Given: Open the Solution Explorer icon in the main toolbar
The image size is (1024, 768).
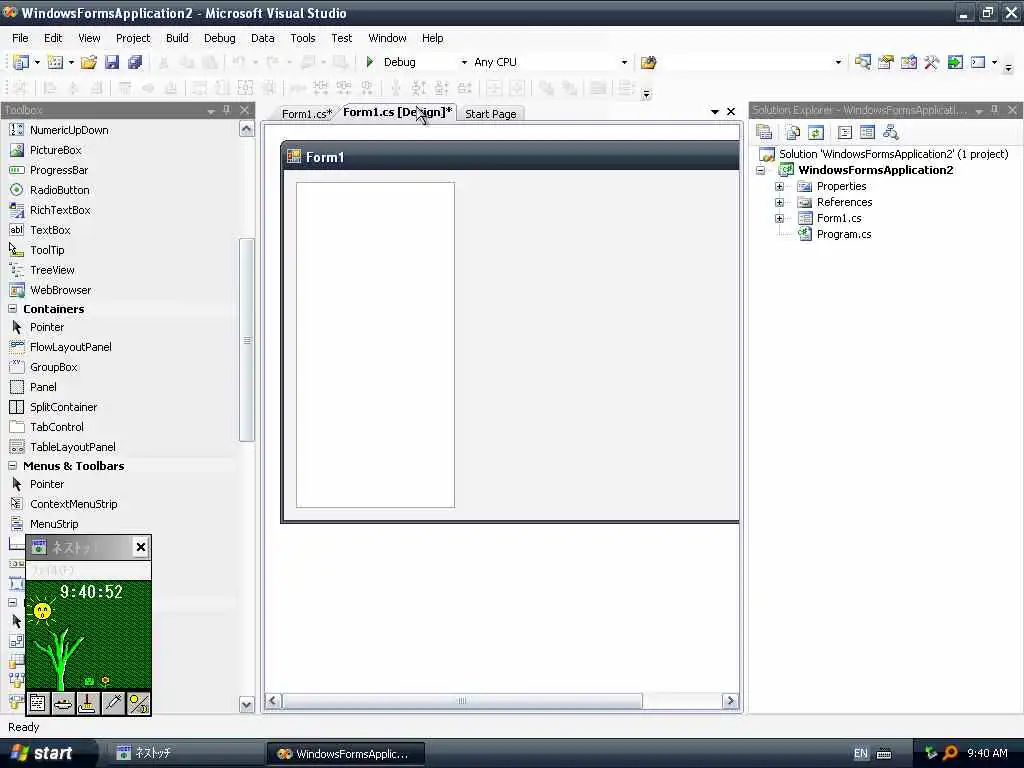Looking at the screenshot, I should (863, 62).
